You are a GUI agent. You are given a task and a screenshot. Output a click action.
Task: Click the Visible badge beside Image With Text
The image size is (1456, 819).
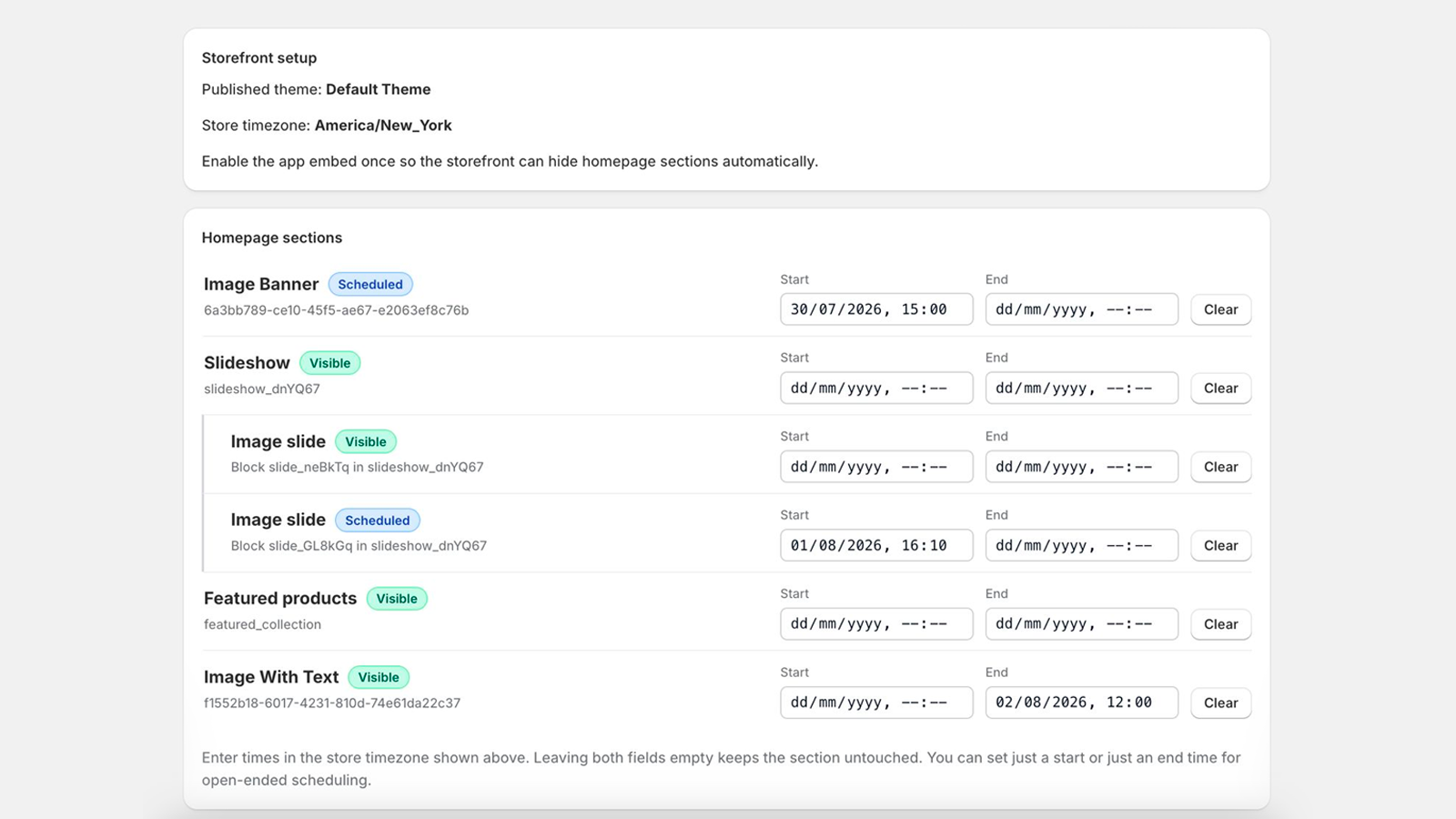point(379,678)
